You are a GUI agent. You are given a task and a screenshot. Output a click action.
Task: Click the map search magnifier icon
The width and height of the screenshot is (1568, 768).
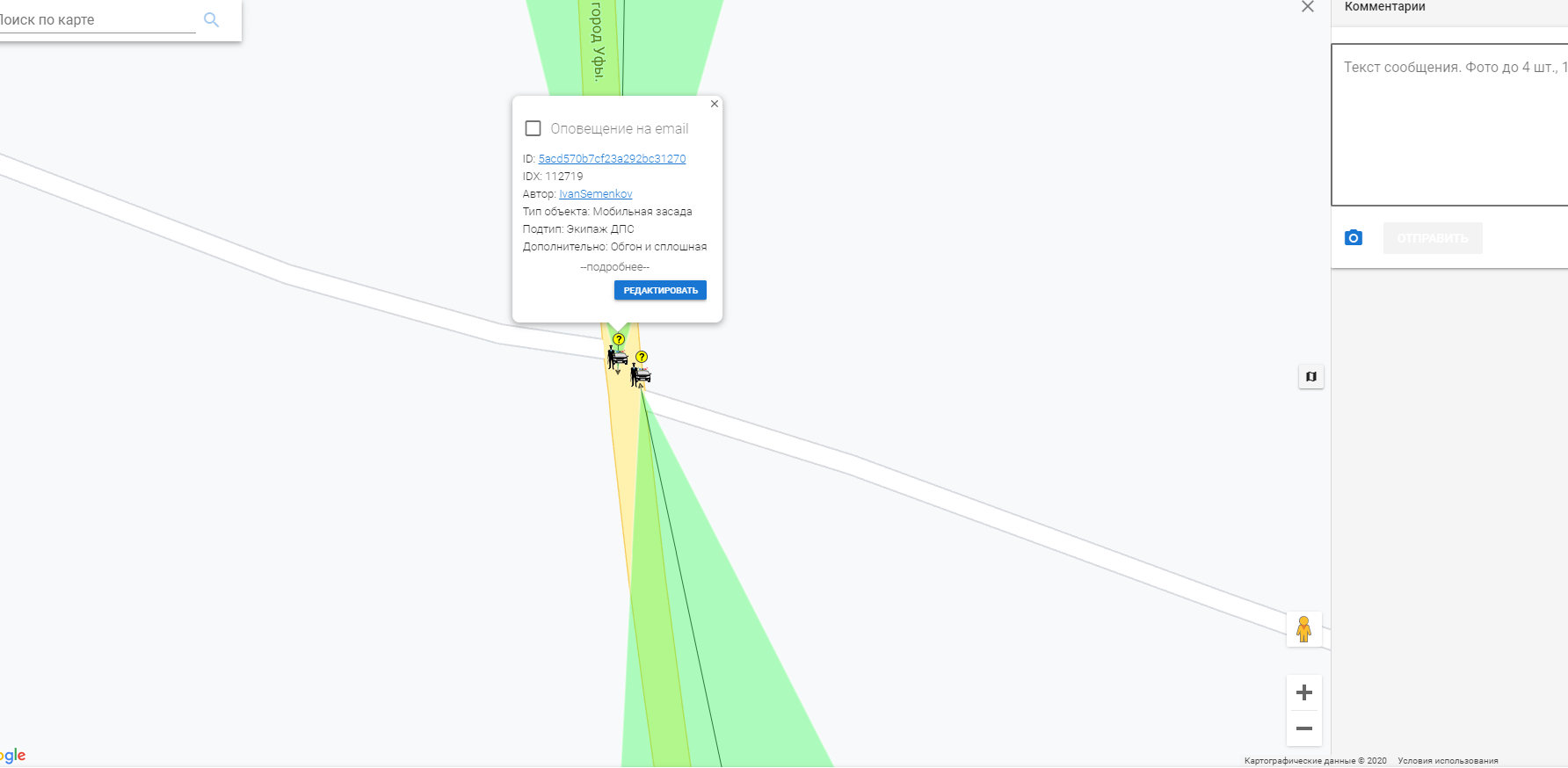coord(211,19)
